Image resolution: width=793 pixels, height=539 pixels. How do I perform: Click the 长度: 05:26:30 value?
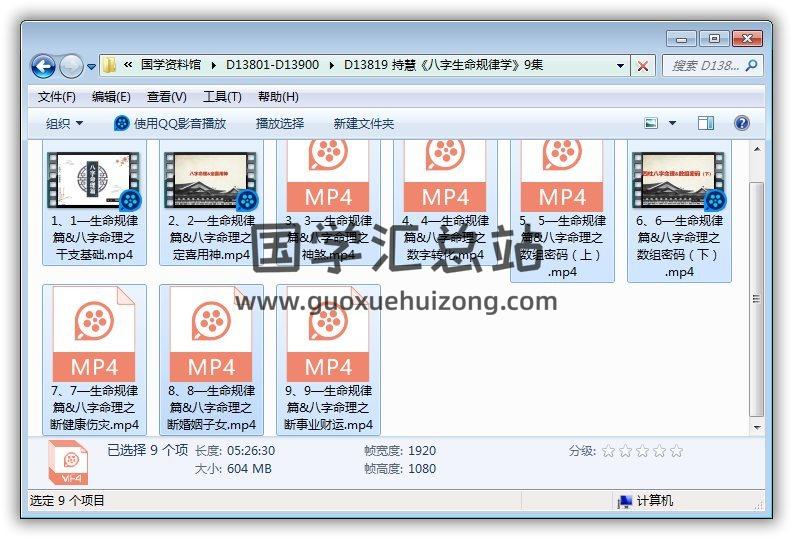pyautogui.click(x=251, y=451)
